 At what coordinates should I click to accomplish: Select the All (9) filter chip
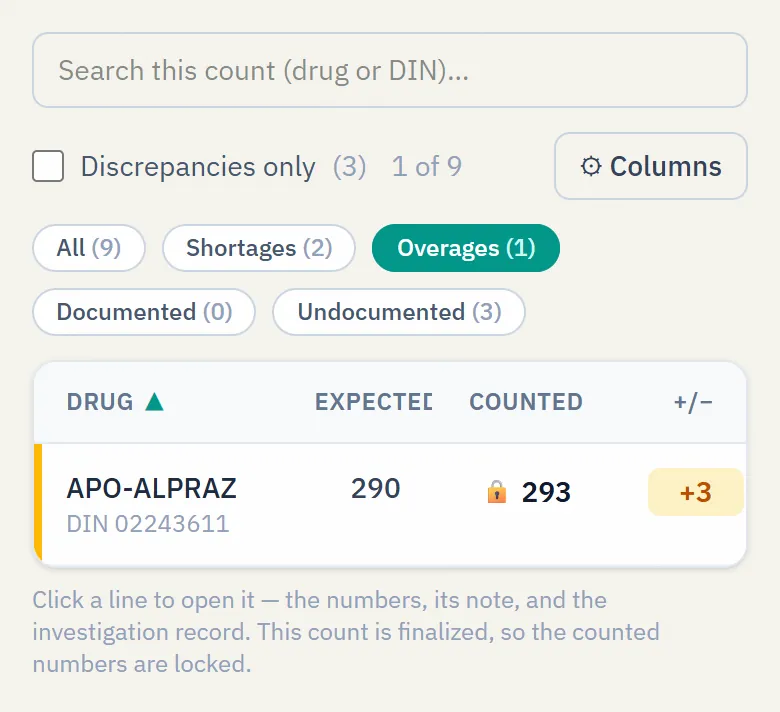point(89,248)
